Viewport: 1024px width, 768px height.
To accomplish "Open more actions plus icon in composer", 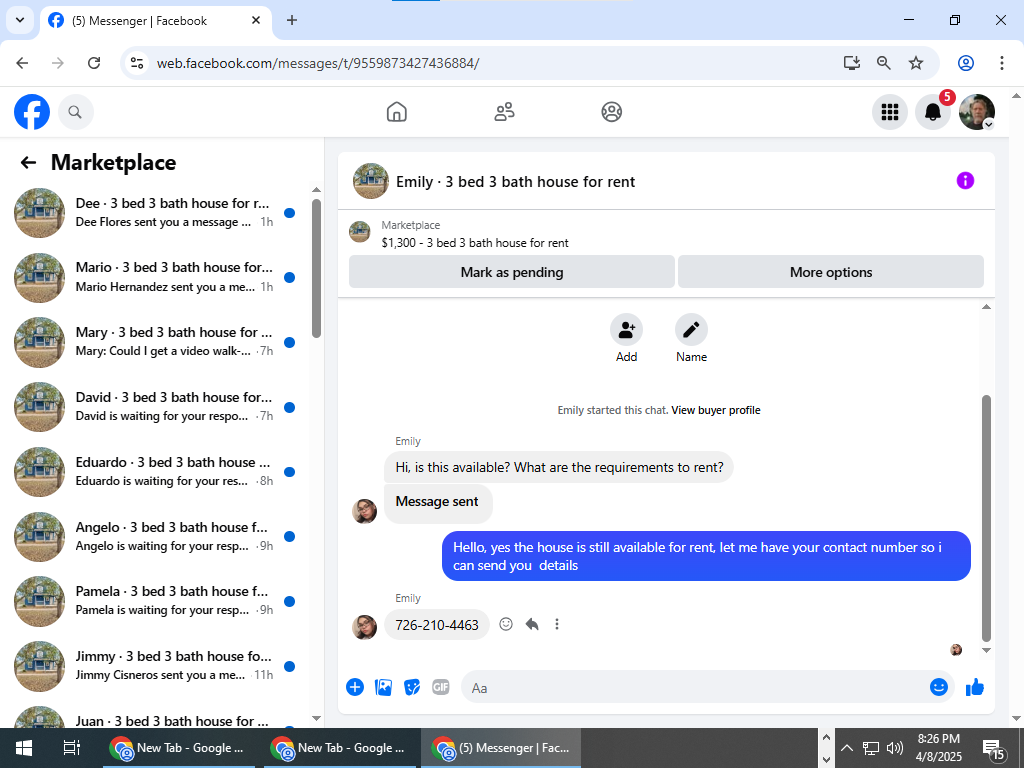I will click(355, 687).
